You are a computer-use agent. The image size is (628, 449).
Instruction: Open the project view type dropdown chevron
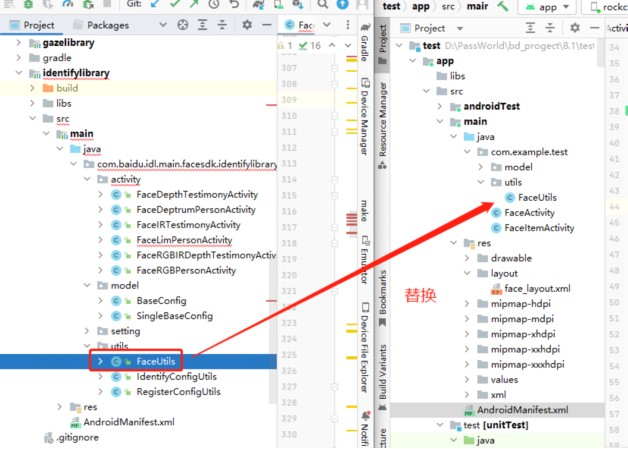163,25
